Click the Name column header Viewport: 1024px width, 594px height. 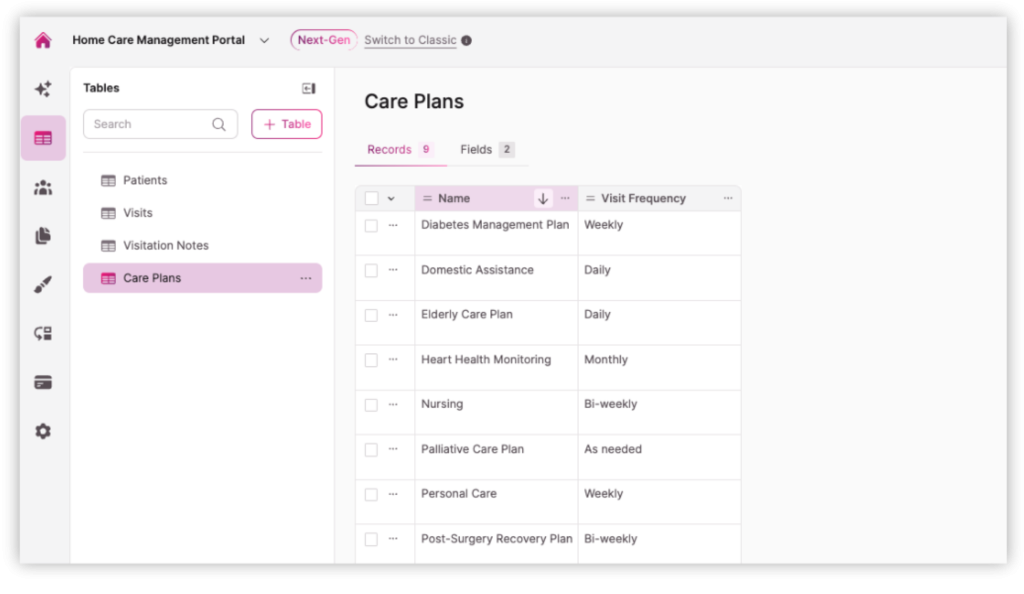pos(496,198)
